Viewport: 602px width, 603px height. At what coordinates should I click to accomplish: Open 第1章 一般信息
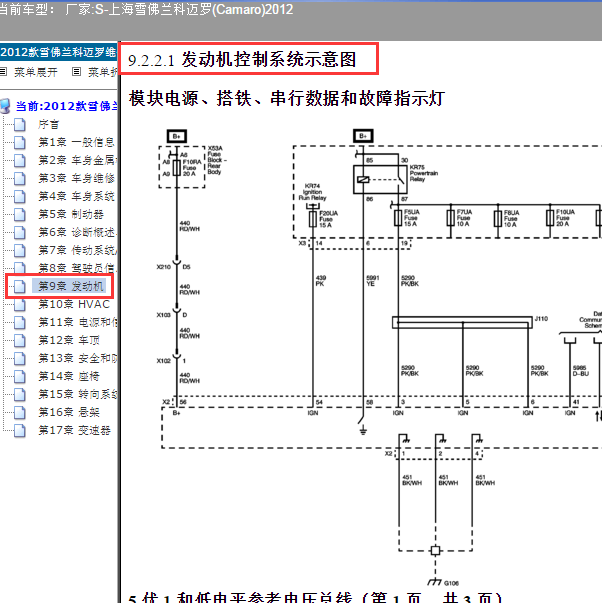(x=76, y=143)
